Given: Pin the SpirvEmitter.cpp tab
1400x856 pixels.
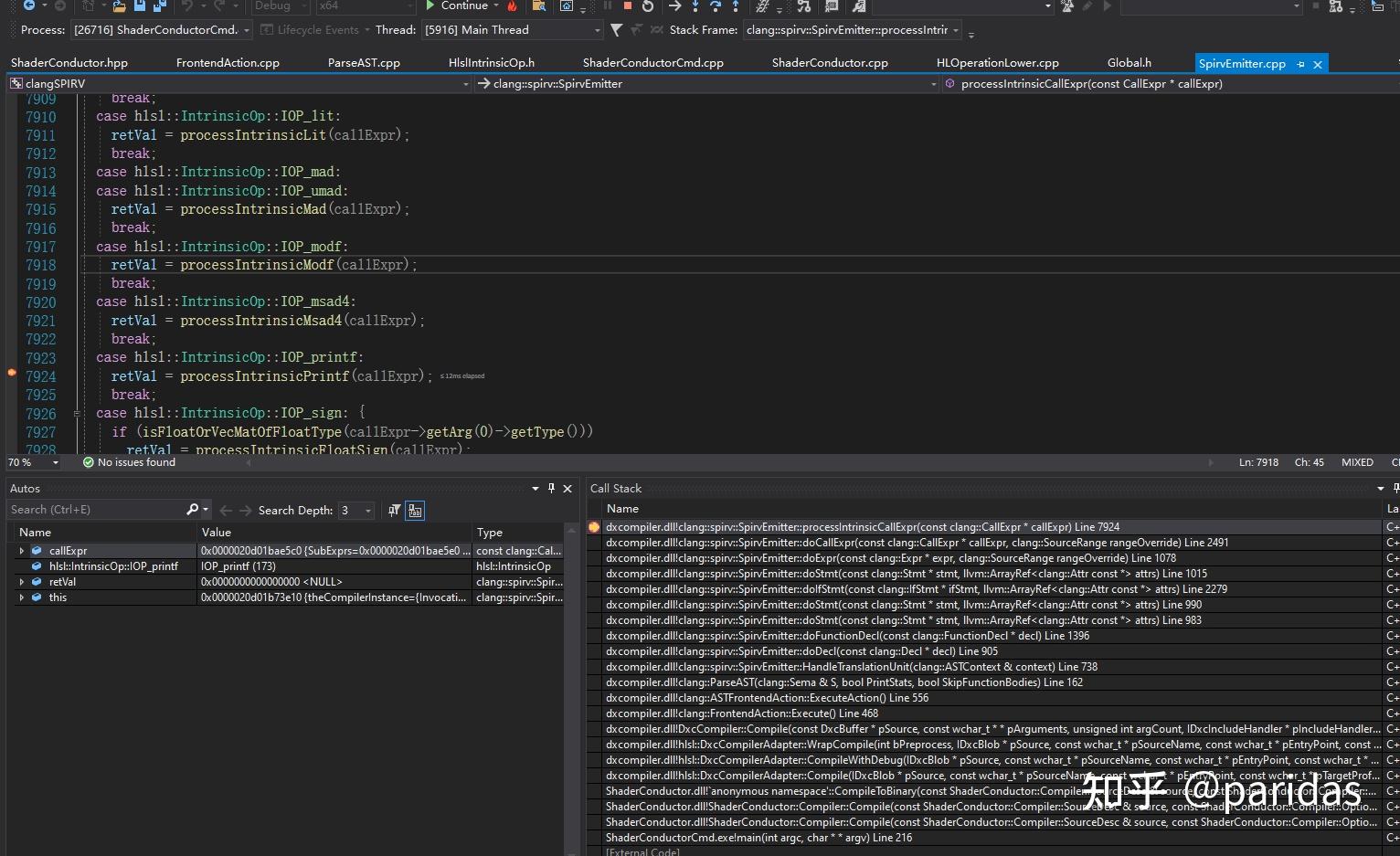Looking at the screenshot, I should click(x=1300, y=64).
